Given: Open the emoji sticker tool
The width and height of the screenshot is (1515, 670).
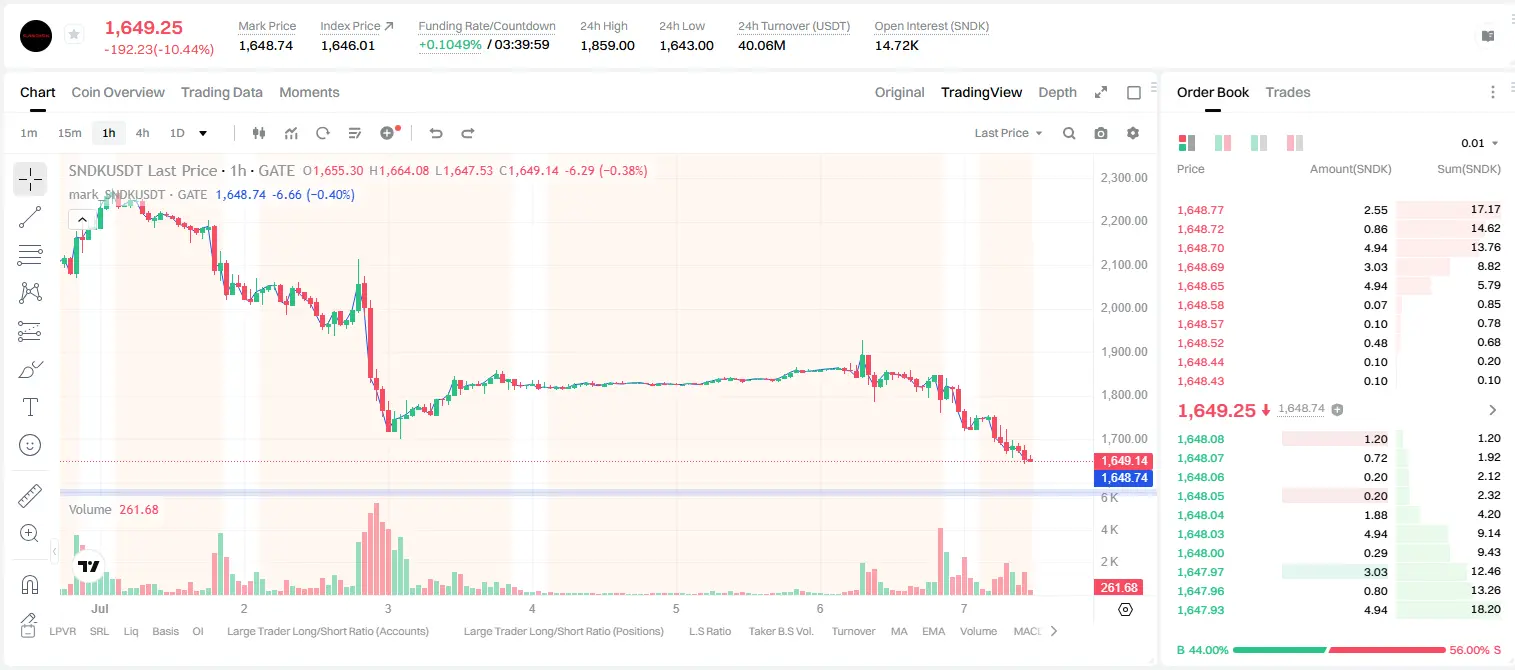Looking at the screenshot, I should [30, 445].
